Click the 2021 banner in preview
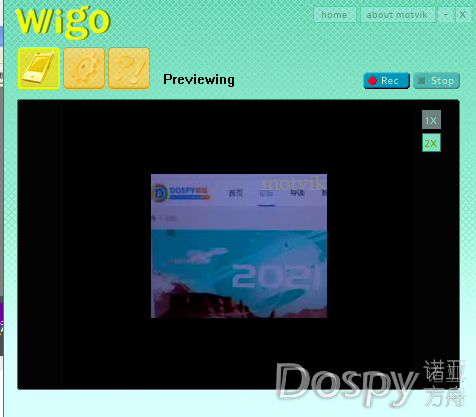 pyautogui.click(x=276, y=275)
